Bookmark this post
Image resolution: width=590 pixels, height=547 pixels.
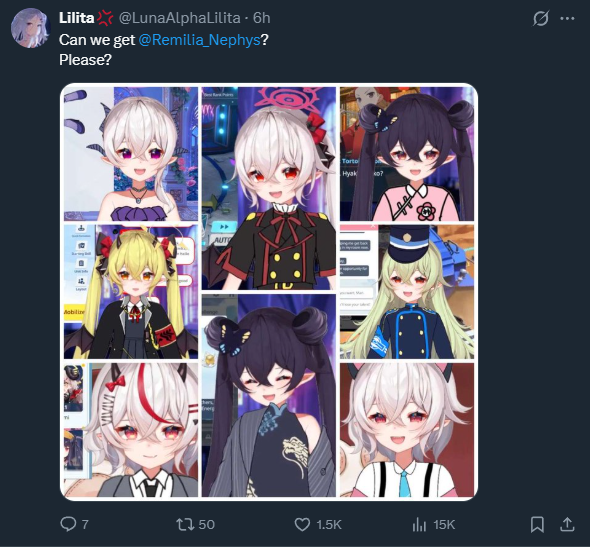[x=537, y=524]
